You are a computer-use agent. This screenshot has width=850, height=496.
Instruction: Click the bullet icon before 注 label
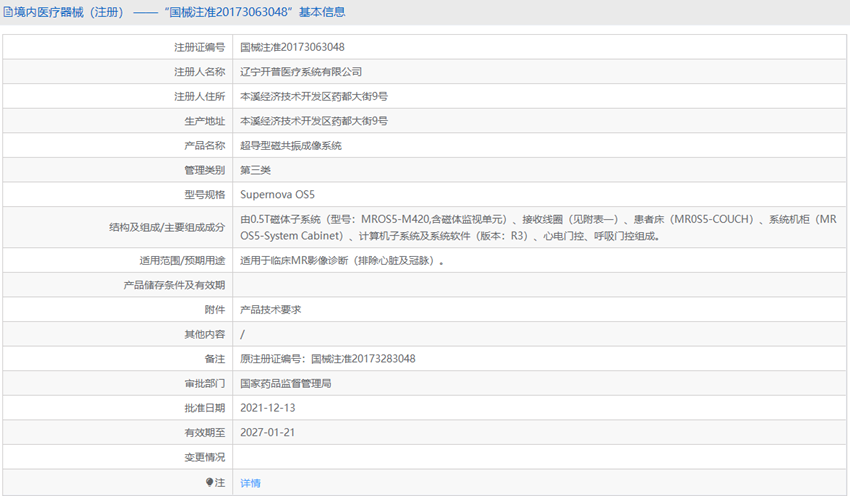(x=209, y=482)
